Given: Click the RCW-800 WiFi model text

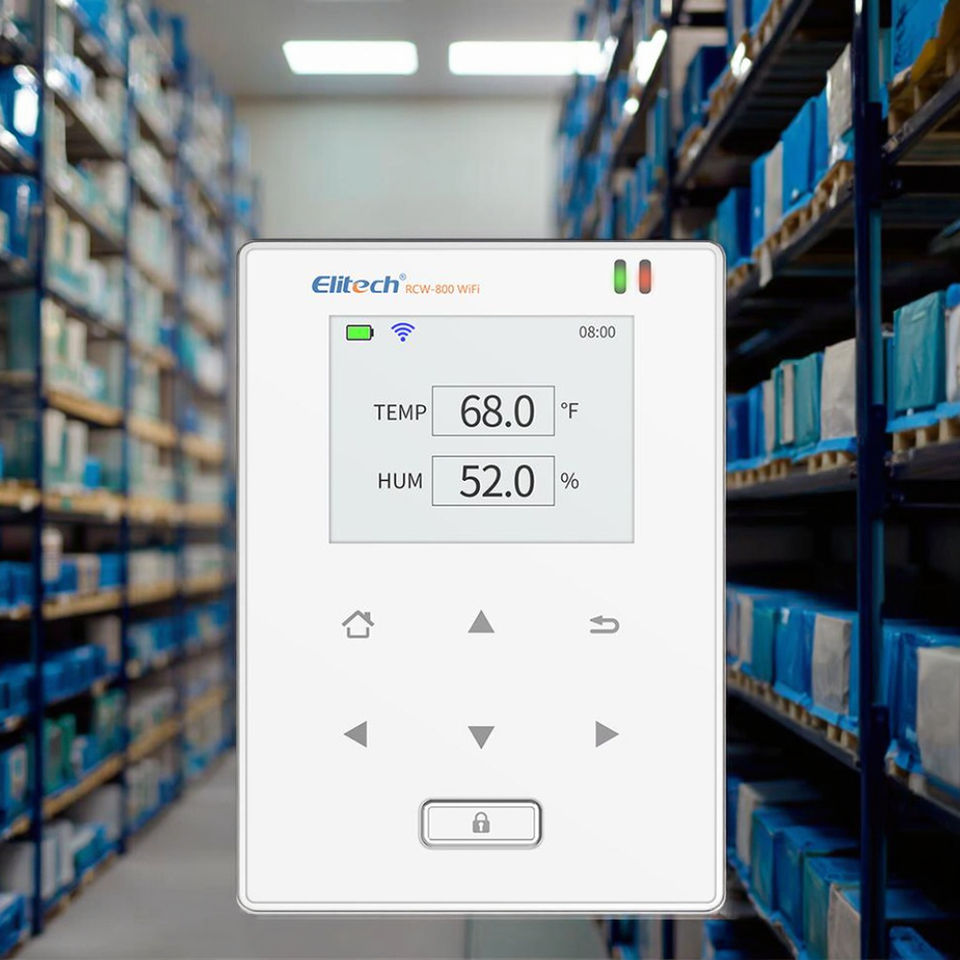Looking at the screenshot, I should point(442,288).
